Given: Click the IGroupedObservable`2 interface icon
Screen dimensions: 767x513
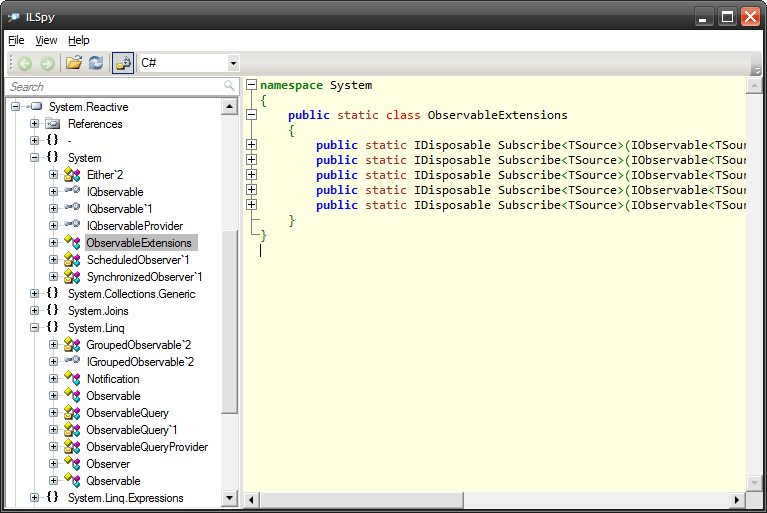Looking at the screenshot, I should (72, 360).
